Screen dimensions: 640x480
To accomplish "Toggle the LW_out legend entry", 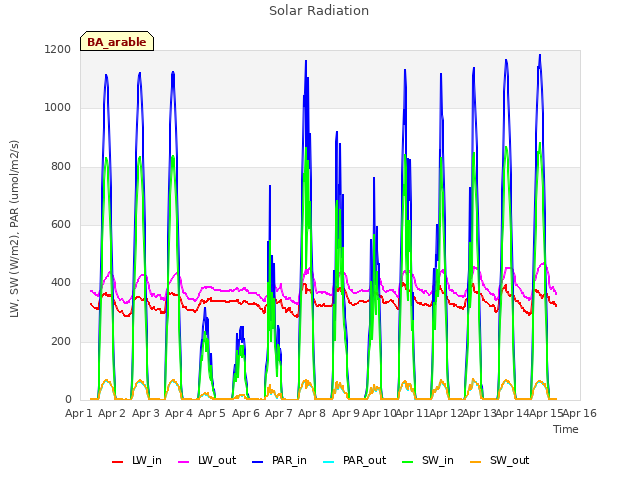I will (207, 461).
